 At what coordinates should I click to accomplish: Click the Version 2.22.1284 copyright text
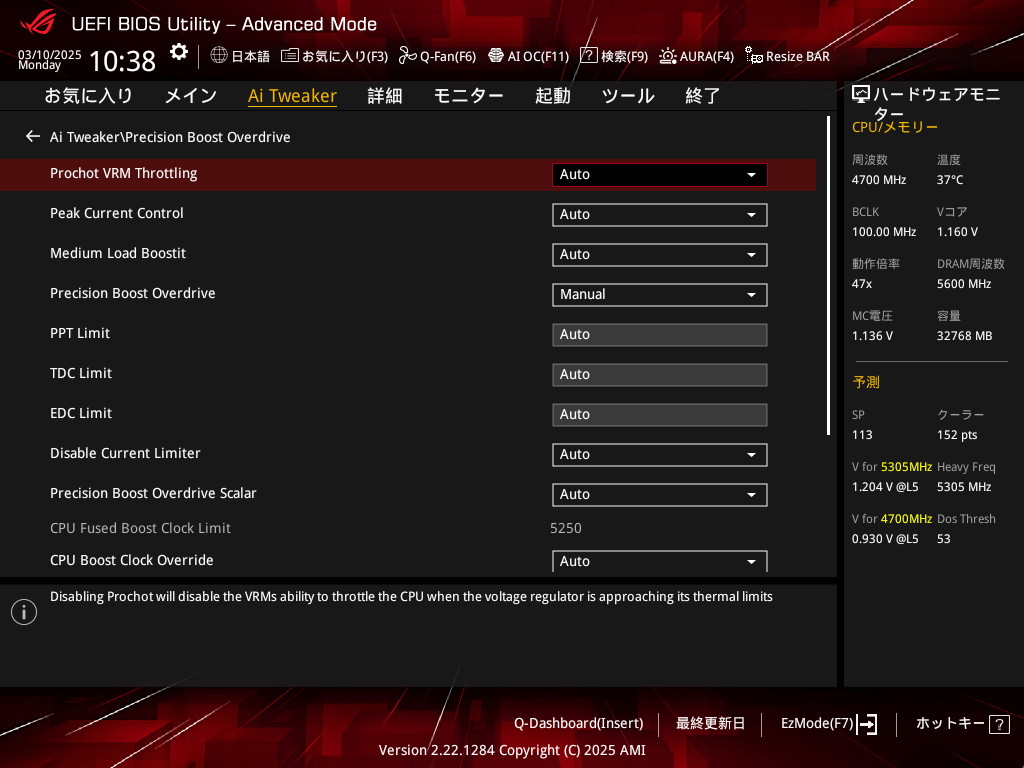(x=512, y=750)
